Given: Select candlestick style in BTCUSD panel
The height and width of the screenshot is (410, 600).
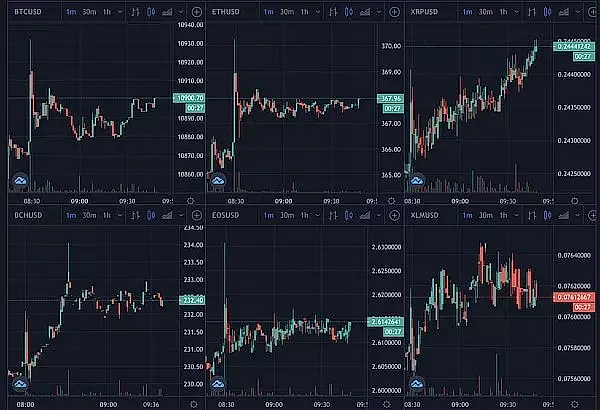Looking at the screenshot, I should pos(152,12).
